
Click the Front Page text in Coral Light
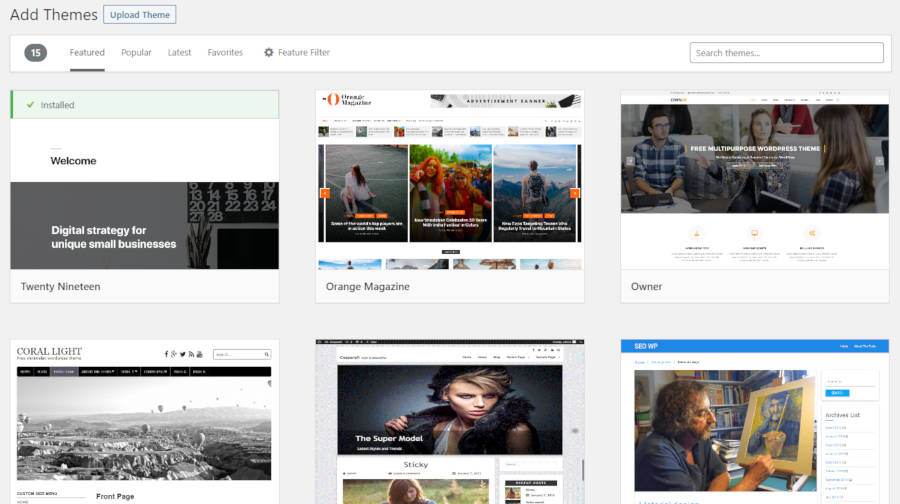(x=115, y=496)
